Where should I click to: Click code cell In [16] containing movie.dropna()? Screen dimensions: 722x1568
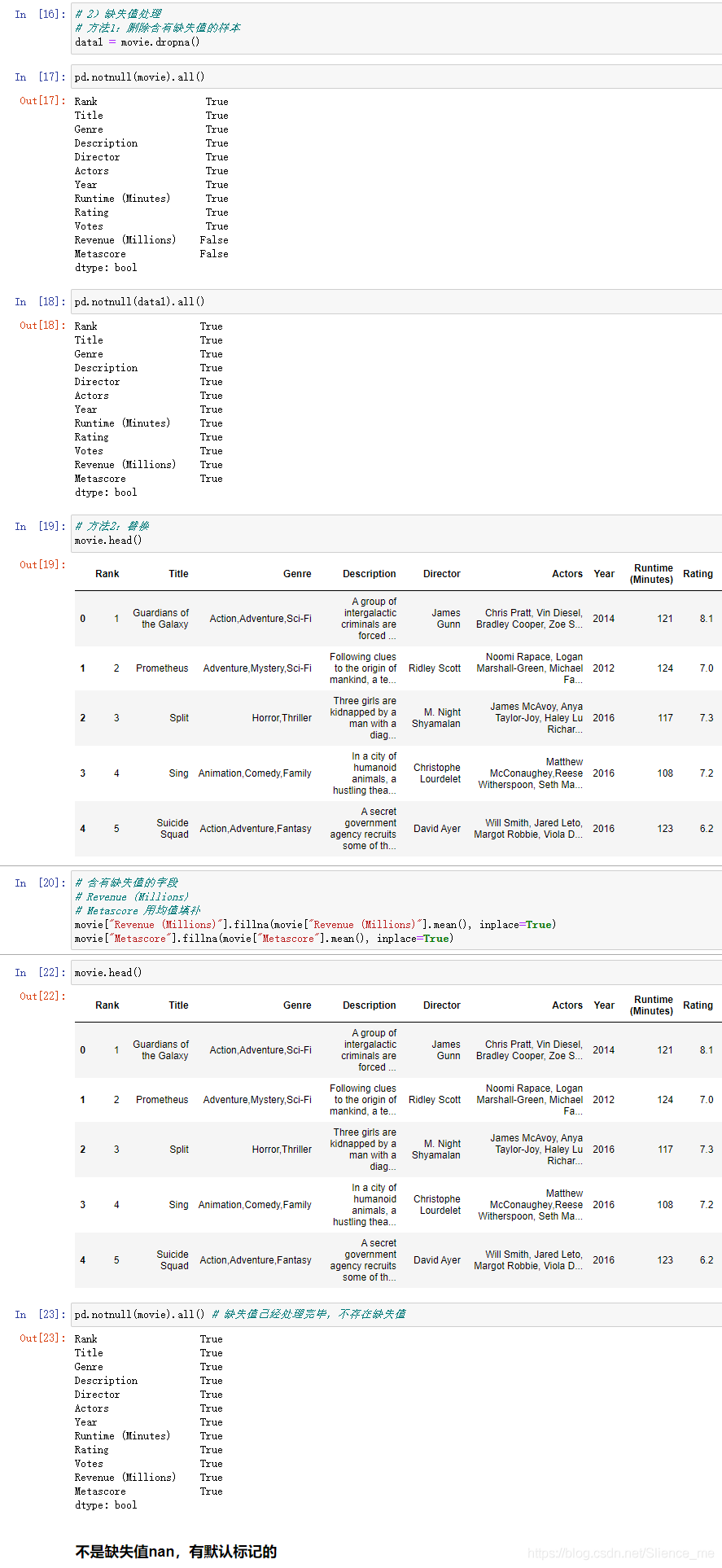pos(396,28)
